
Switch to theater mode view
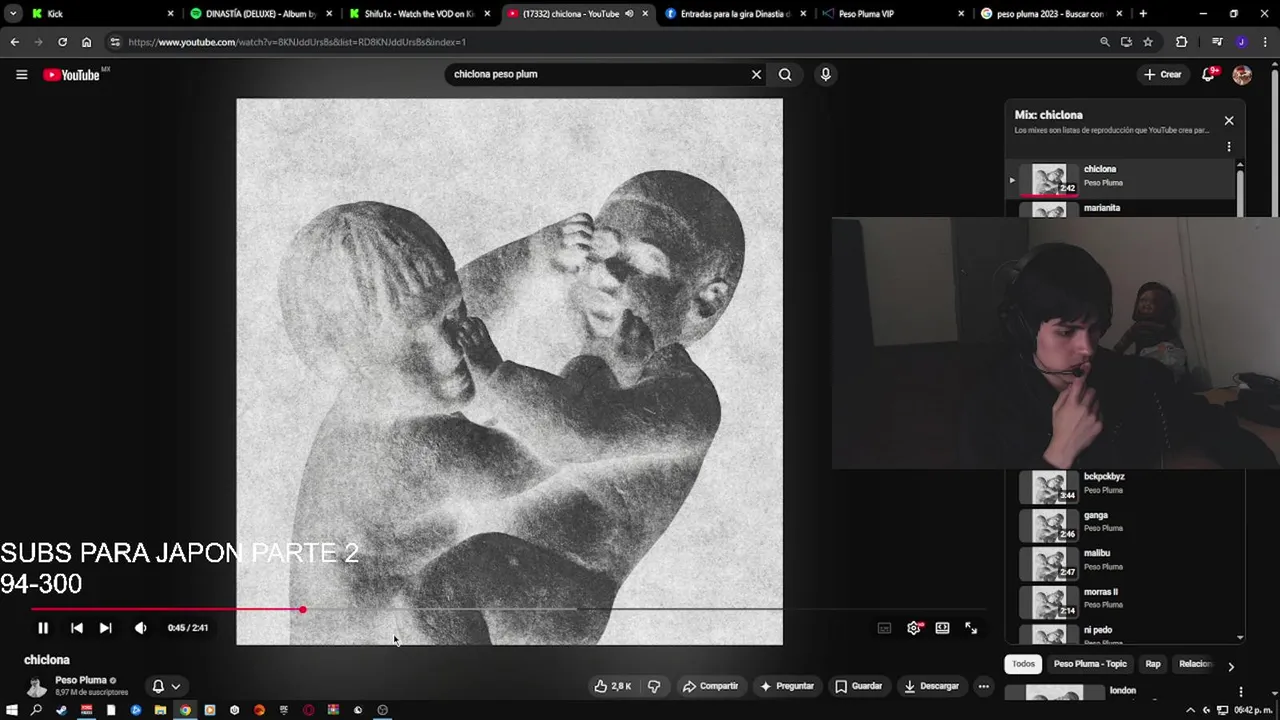point(942,628)
